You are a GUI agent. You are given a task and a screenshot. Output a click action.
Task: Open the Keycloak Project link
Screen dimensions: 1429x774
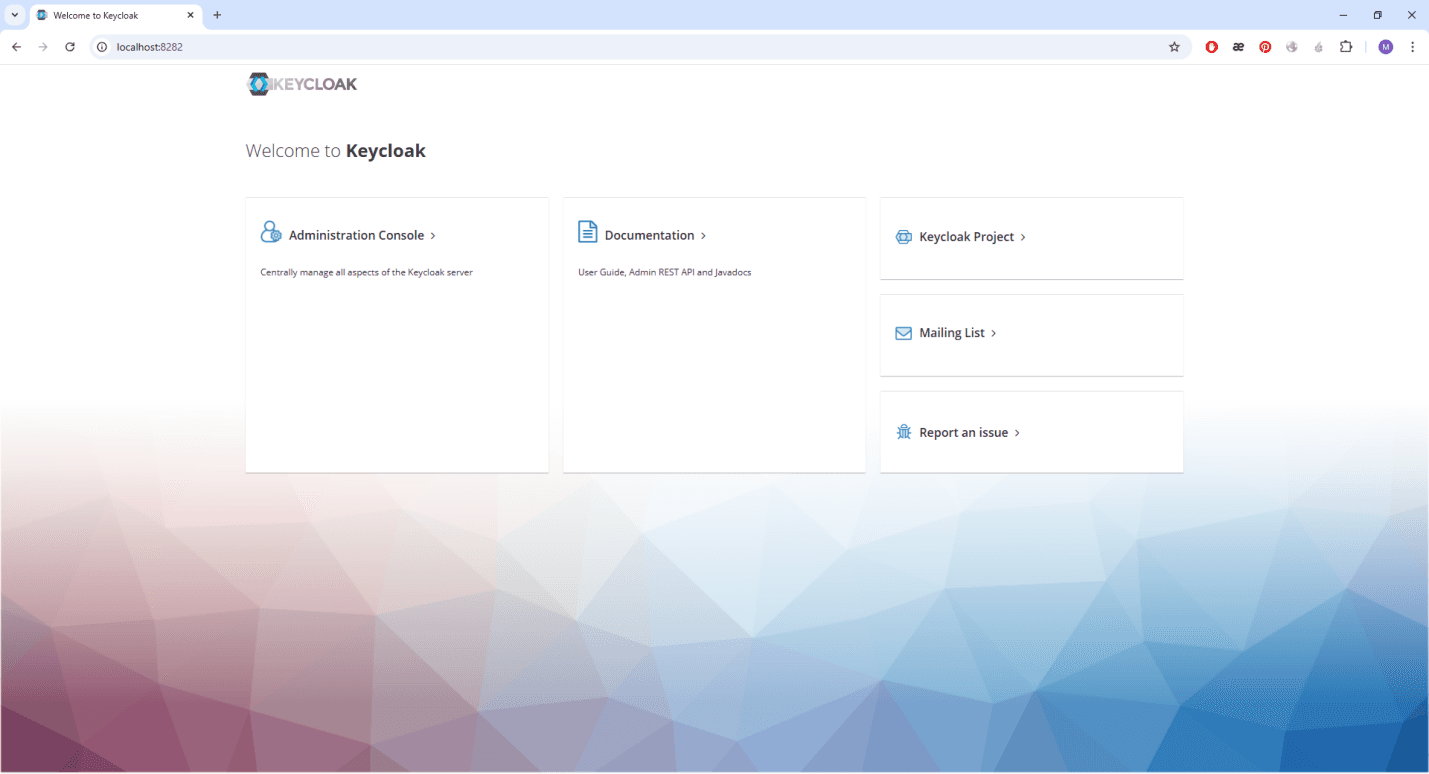coord(967,237)
